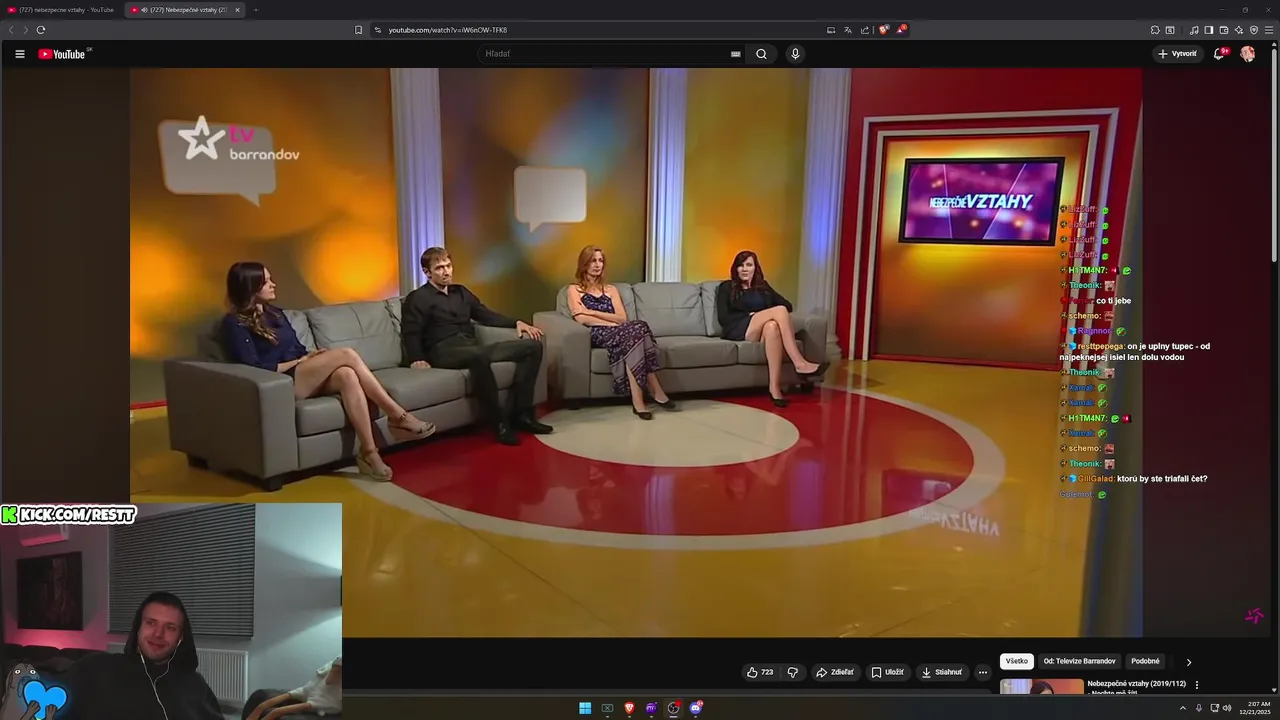This screenshot has width=1280, height=720.
Task: Open options for Nebezpečné vztahy (2019/112) video
Action: (x=1197, y=685)
